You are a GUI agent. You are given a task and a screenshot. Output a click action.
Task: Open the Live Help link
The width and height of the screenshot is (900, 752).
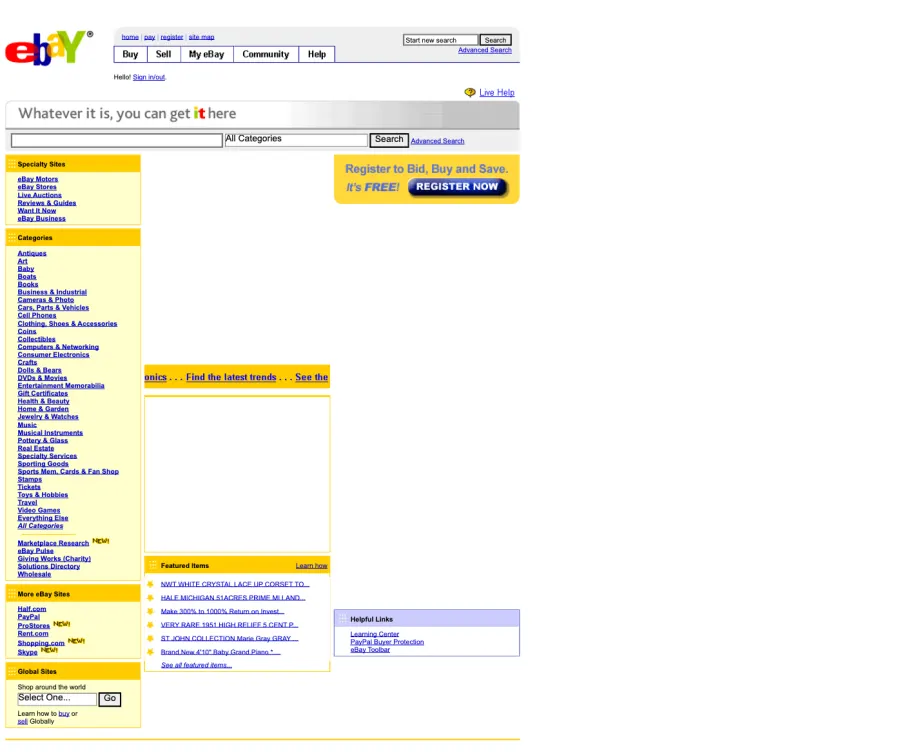point(496,92)
